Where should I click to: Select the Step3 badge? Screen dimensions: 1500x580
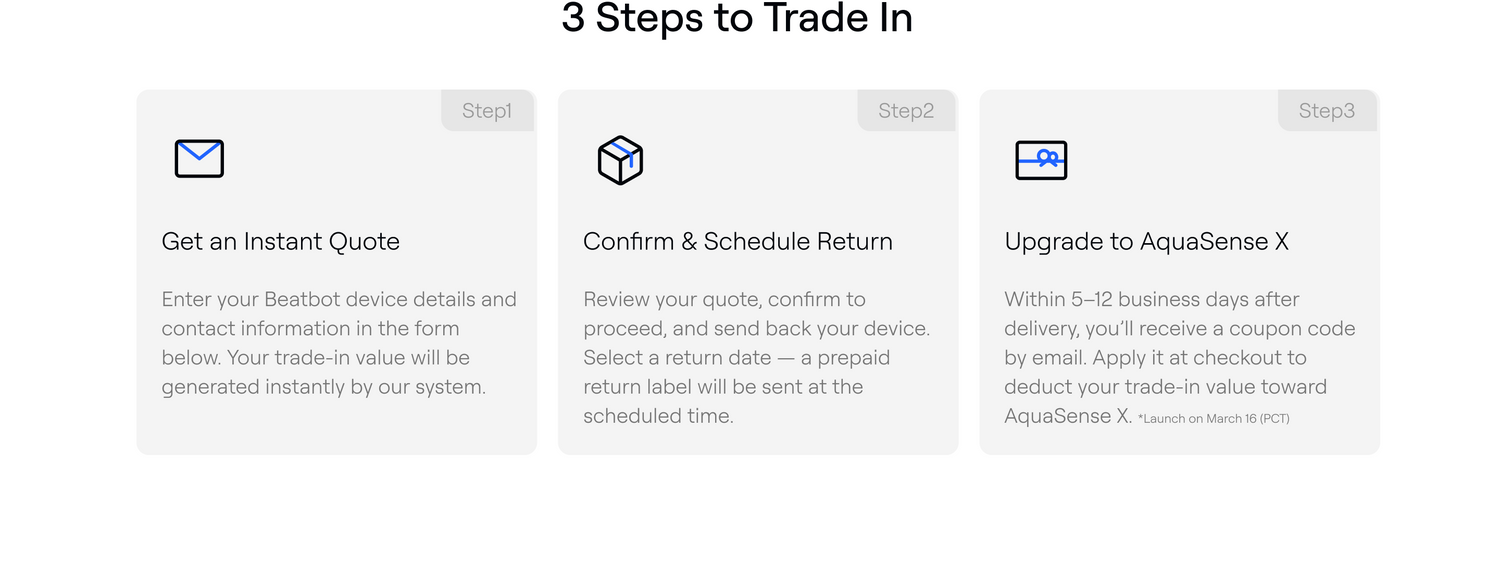point(1327,111)
